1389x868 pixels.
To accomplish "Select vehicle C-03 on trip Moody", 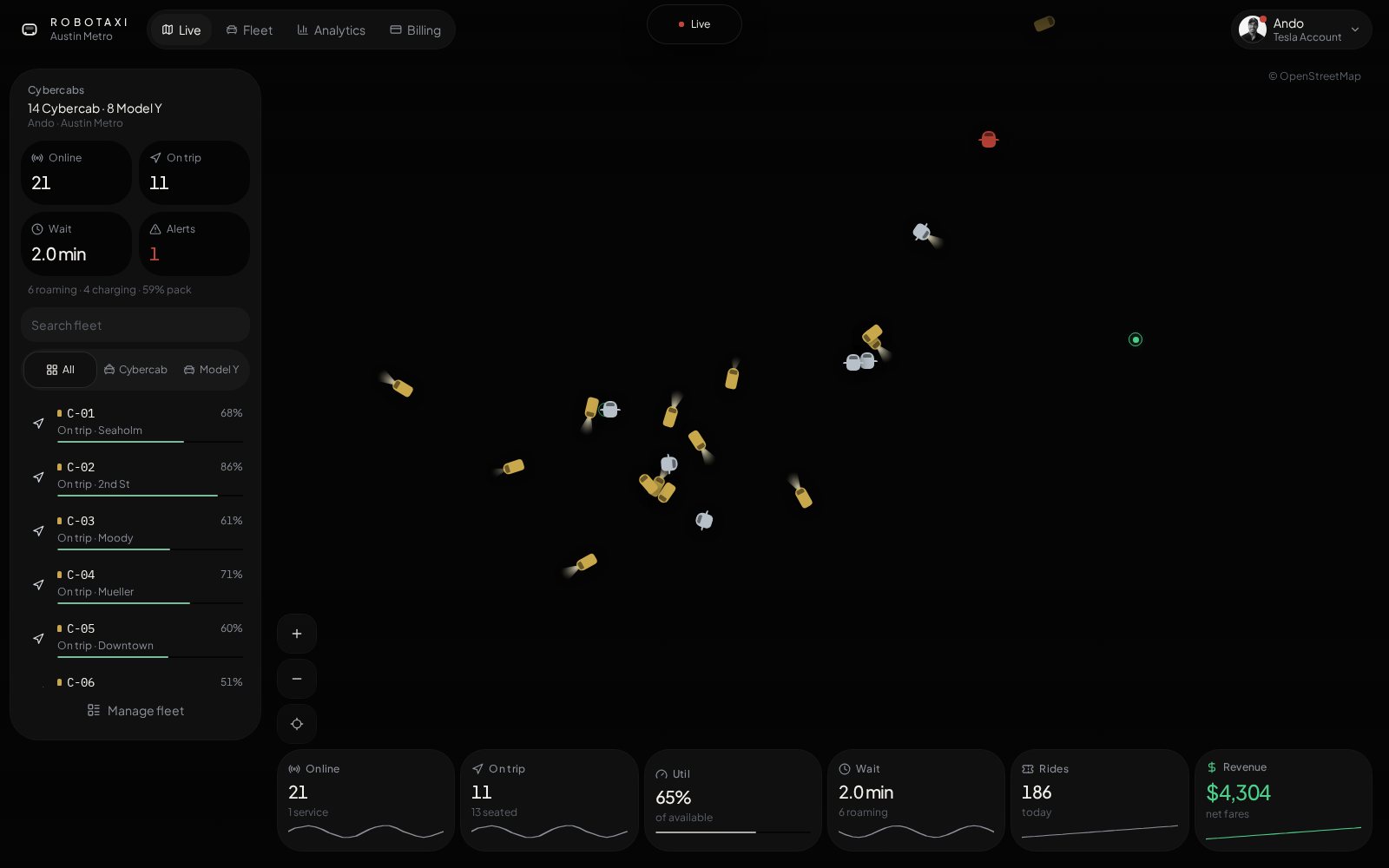I will (135, 530).
